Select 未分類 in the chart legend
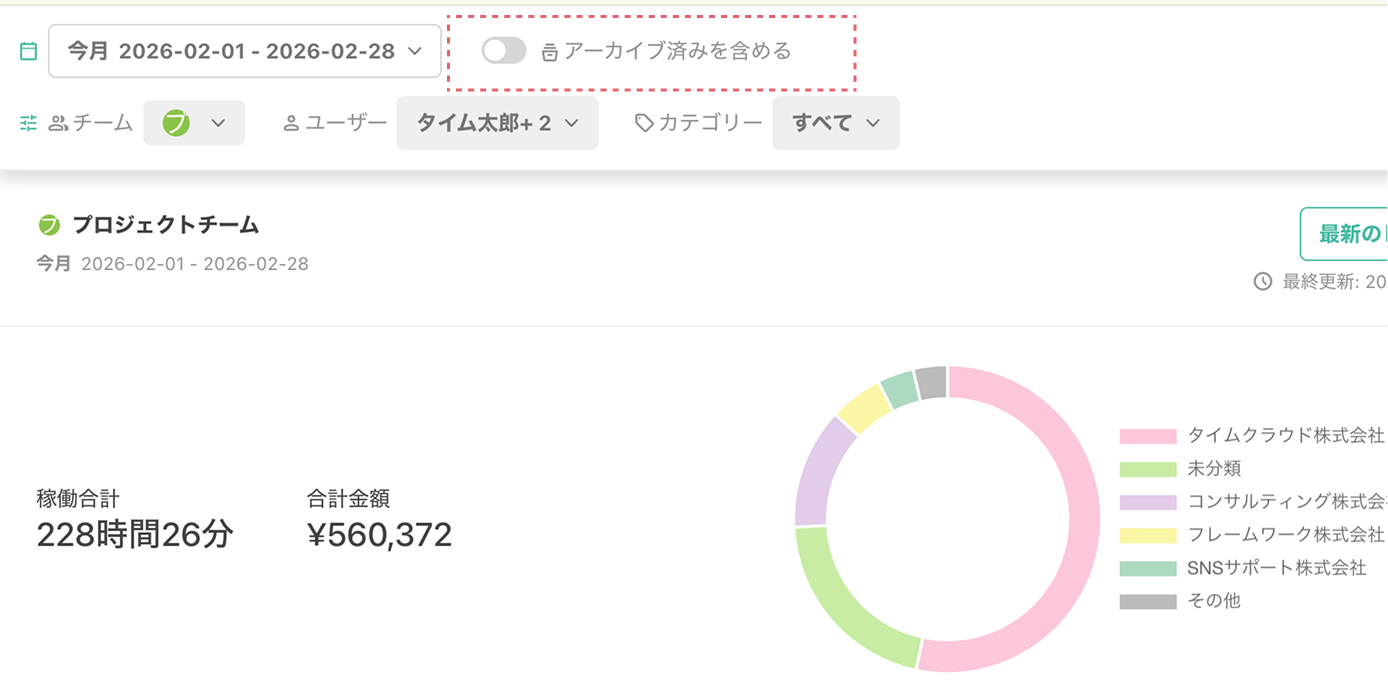This screenshot has width=1388, height=695. pyautogui.click(x=1214, y=468)
